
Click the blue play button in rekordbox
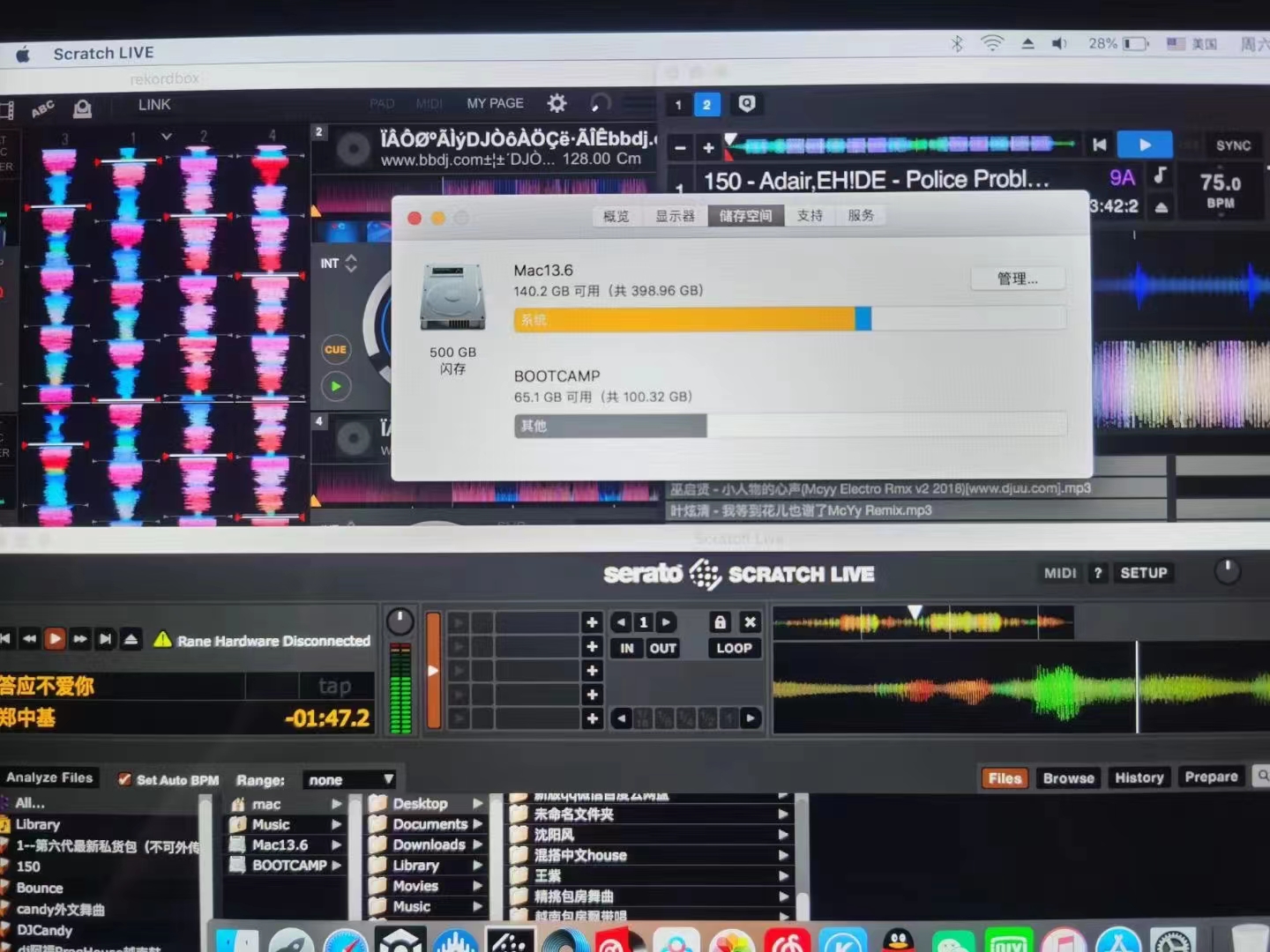click(1144, 145)
